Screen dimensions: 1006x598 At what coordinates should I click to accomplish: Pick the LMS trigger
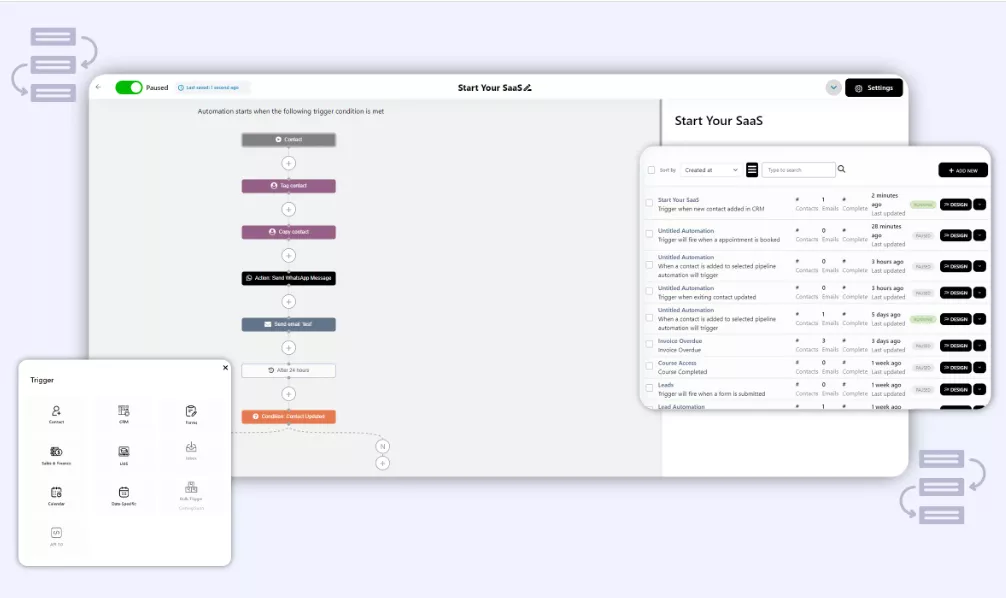click(123, 454)
